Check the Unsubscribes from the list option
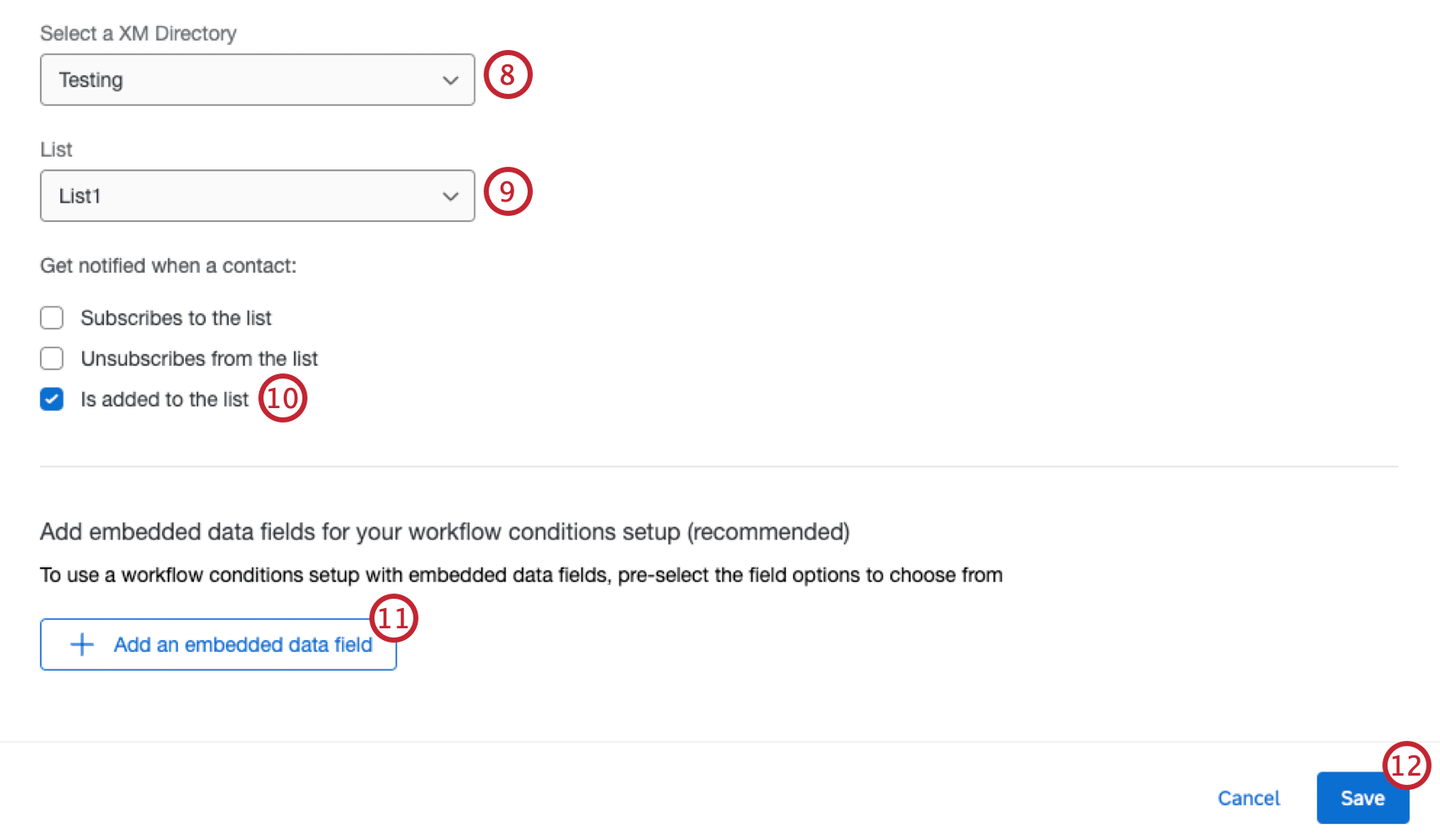This screenshot has height=840, width=1440. 52,358
